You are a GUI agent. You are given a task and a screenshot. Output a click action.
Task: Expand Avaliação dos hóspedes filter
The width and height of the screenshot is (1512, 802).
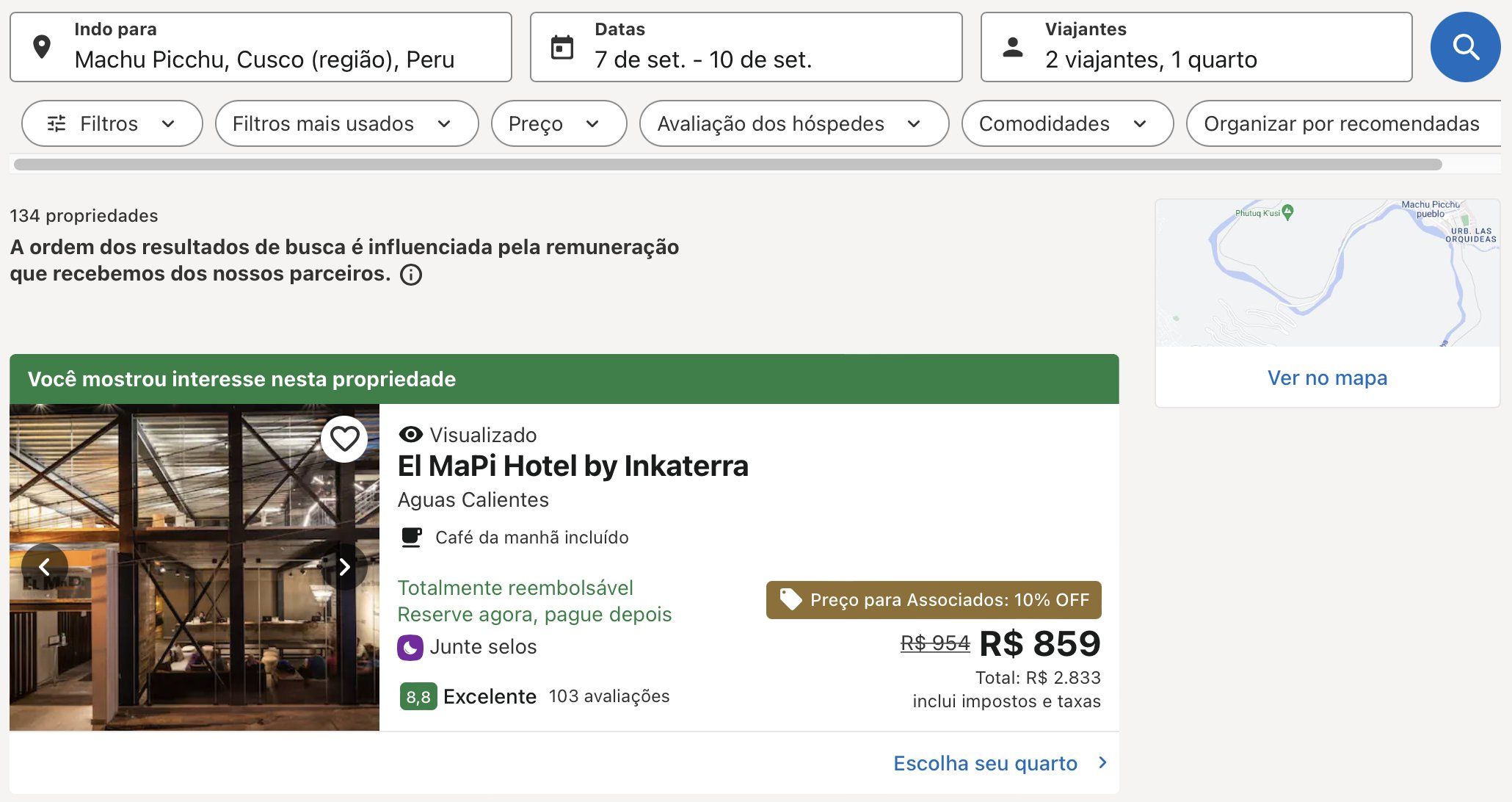coord(794,123)
